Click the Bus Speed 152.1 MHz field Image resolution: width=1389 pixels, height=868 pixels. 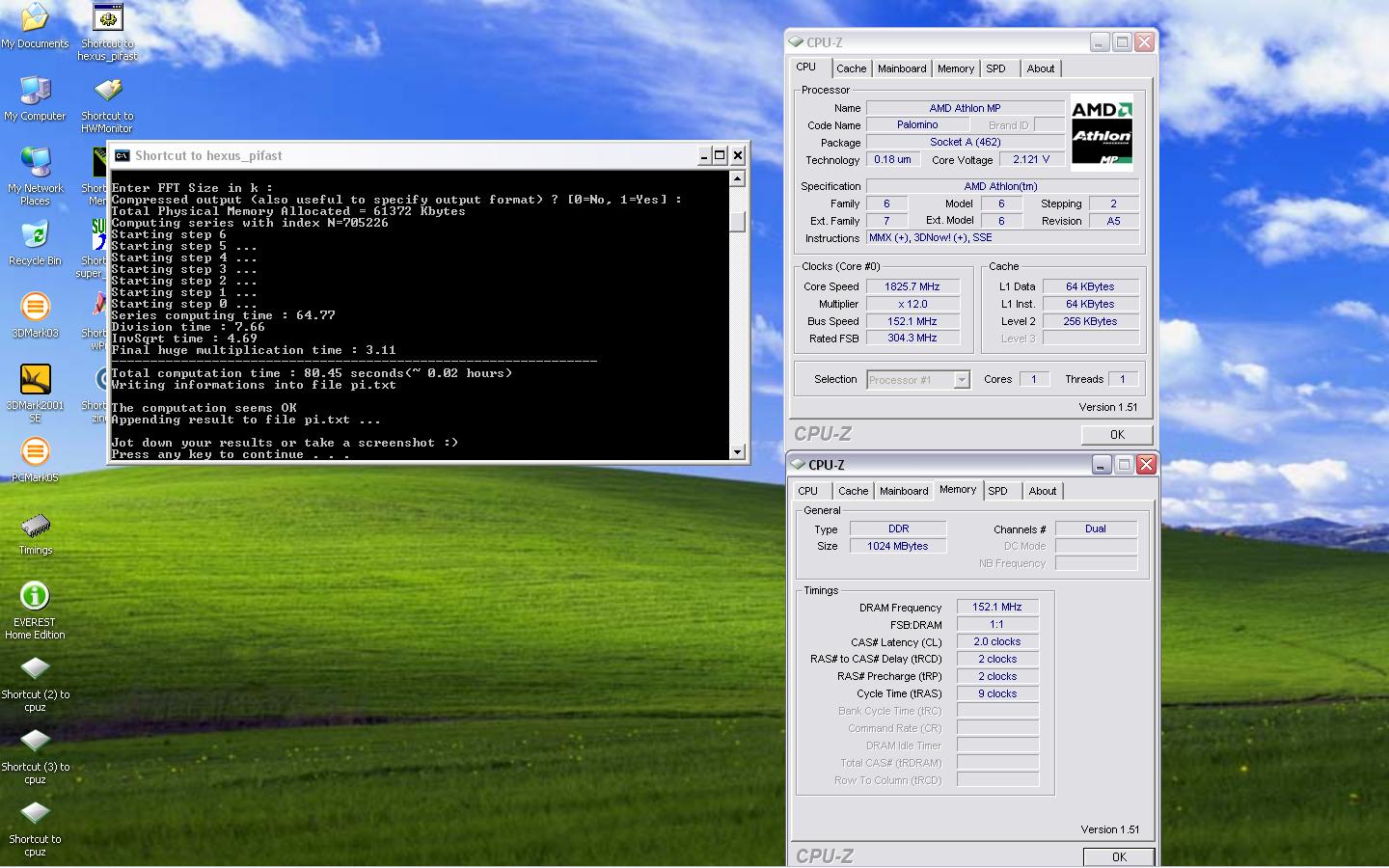pos(912,321)
